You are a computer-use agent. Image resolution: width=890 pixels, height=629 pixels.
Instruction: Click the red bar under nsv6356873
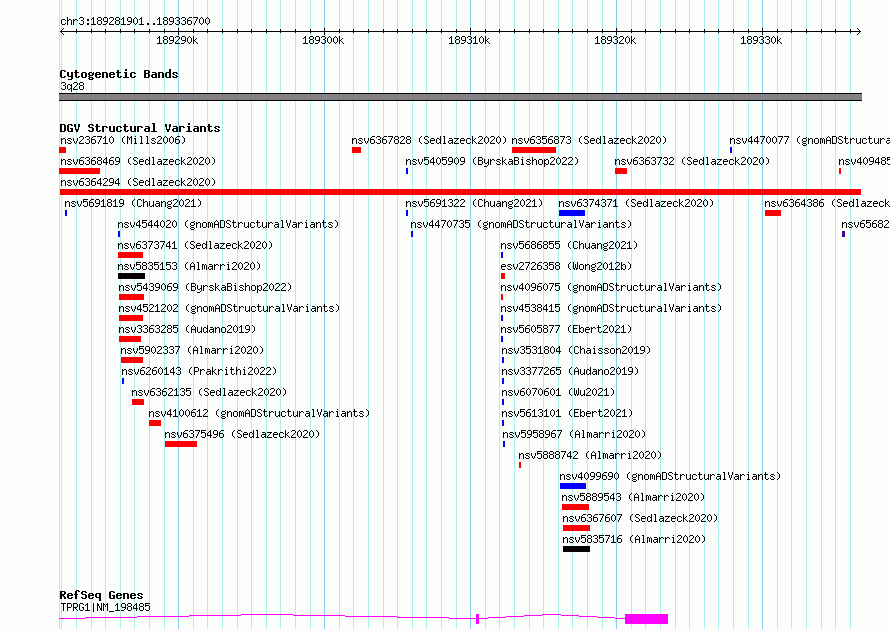click(534, 150)
